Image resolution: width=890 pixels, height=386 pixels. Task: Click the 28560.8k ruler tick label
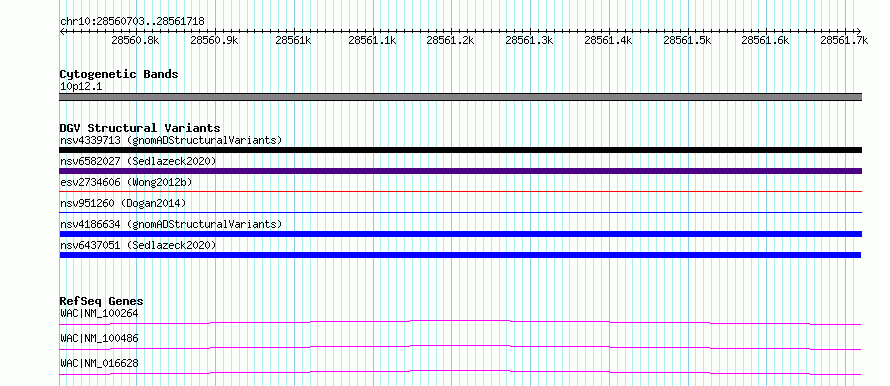pos(135,41)
